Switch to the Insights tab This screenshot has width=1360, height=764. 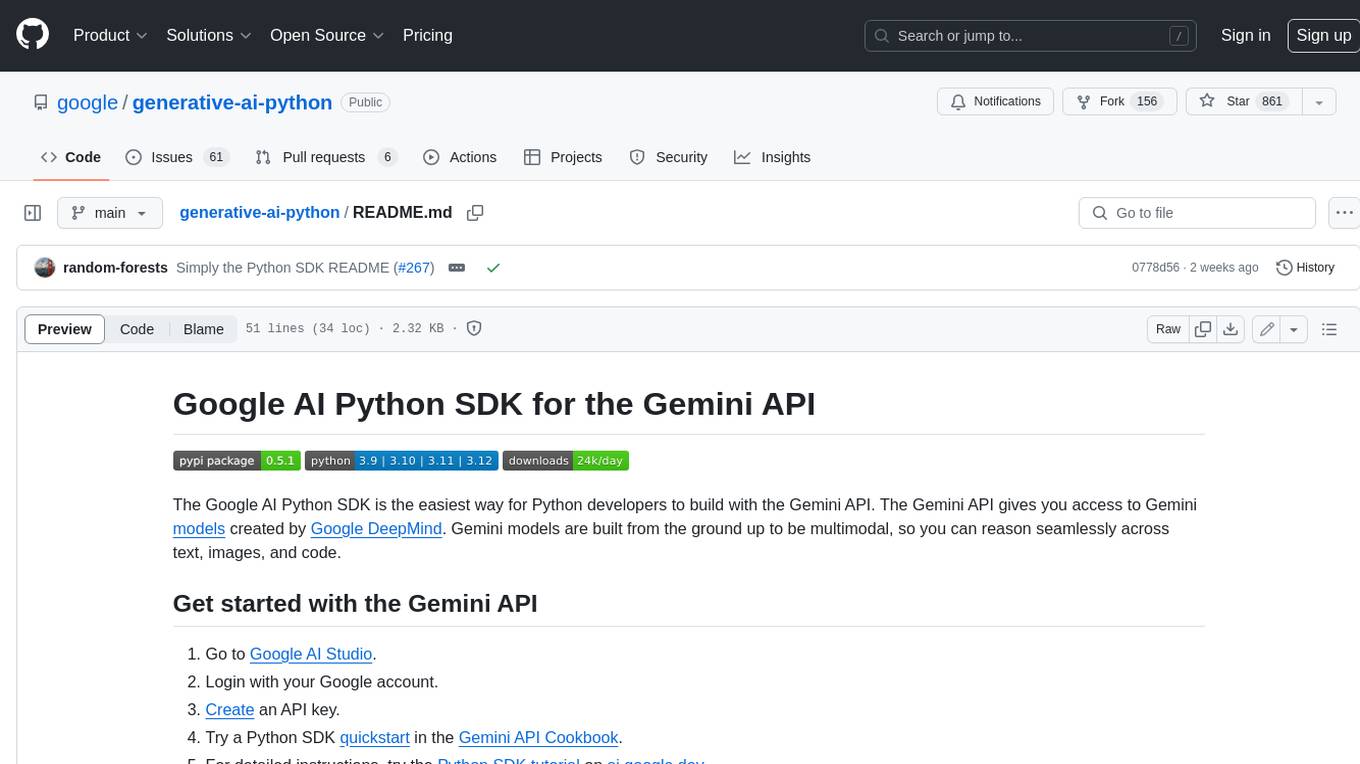click(x=772, y=157)
